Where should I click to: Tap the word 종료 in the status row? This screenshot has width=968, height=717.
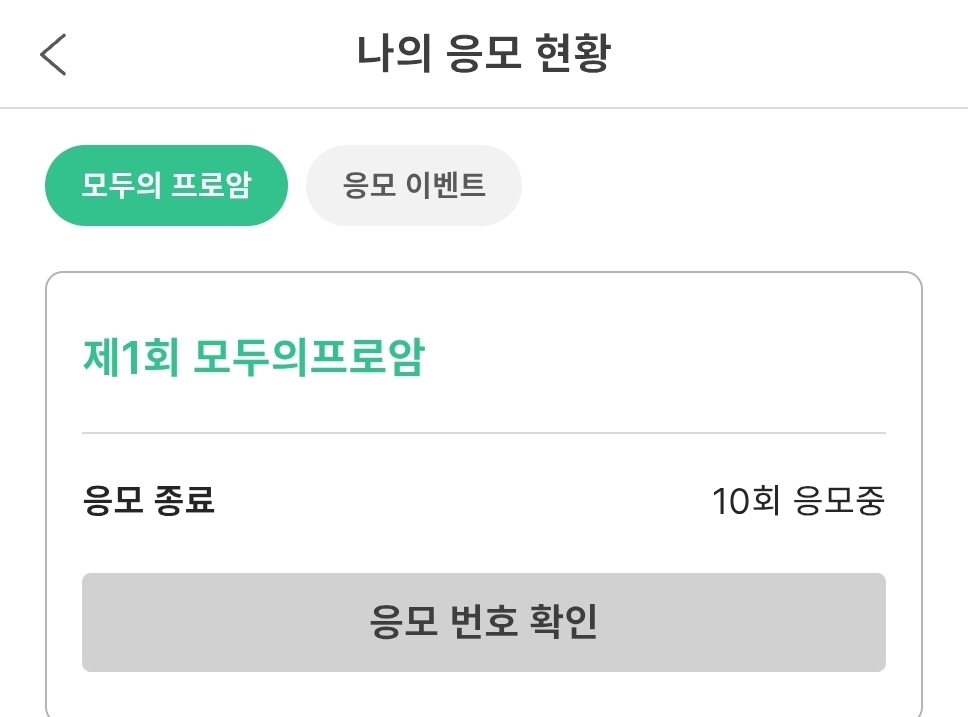[x=184, y=500]
